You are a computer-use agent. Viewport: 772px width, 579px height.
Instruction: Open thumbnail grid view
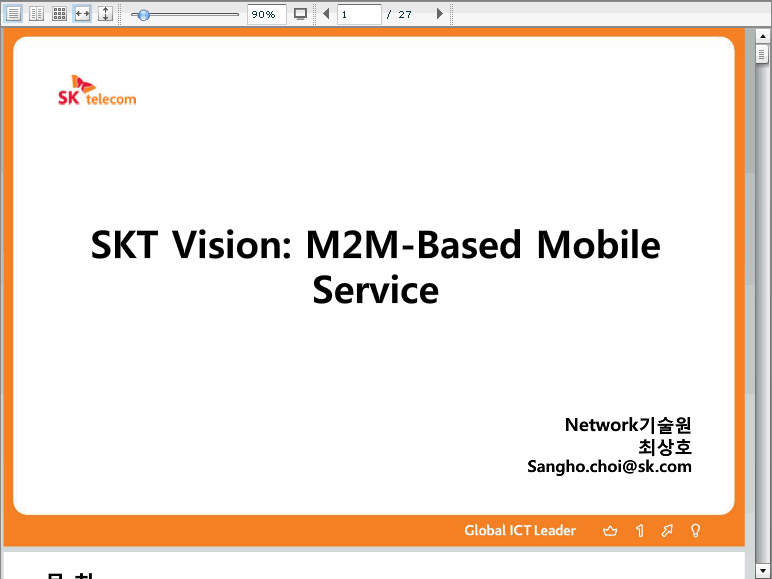pos(60,14)
